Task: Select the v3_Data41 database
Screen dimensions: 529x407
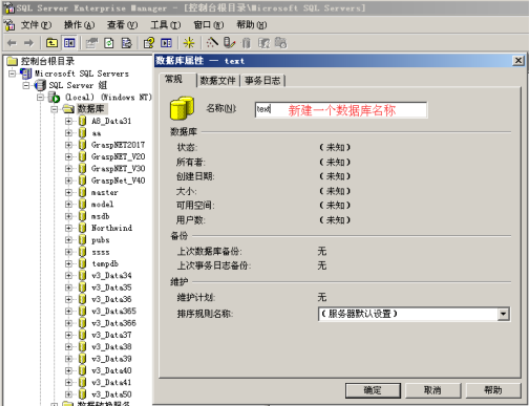Action: pos(111,382)
